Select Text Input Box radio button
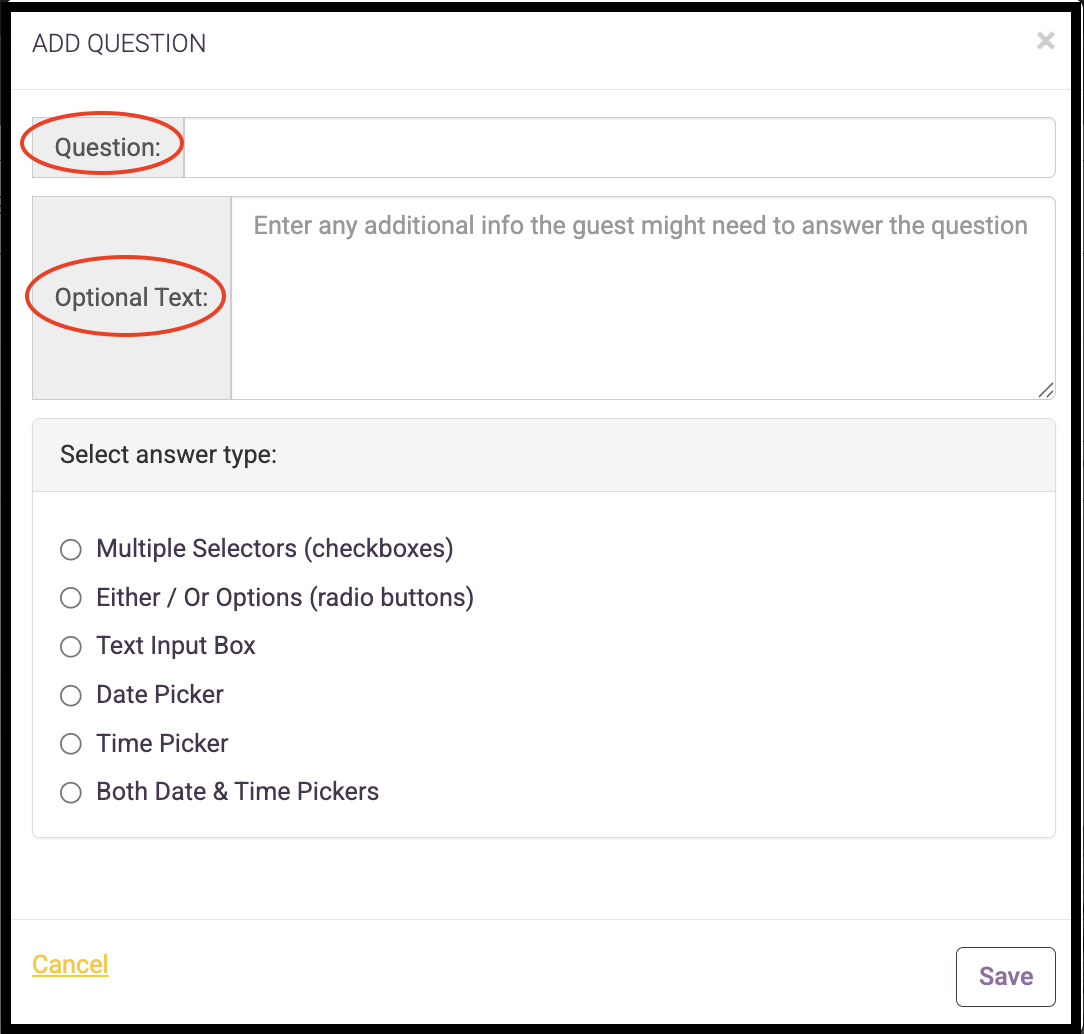Image resolution: width=1084 pixels, height=1034 pixels. point(71,647)
